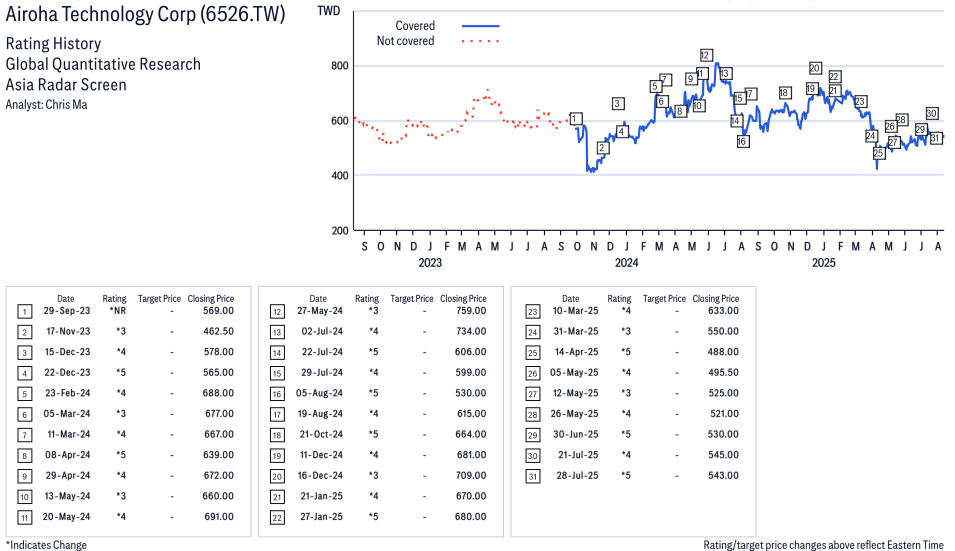The width and height of the screenshot is (955, 551).
Task: Select the '*Indicates Change' footnote
Action: [46, 545]
